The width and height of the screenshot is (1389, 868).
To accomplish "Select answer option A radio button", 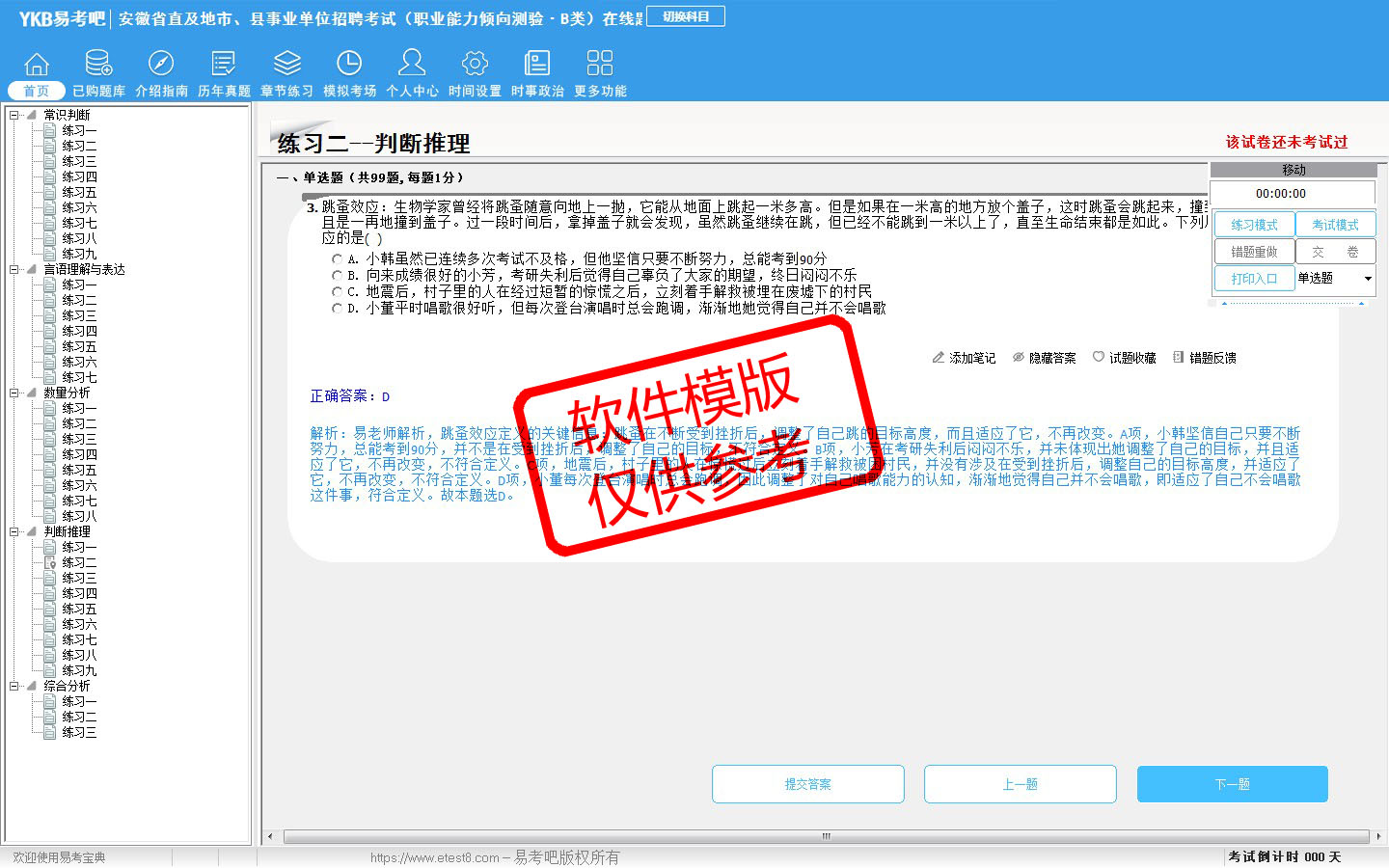I will click(337, 259).
